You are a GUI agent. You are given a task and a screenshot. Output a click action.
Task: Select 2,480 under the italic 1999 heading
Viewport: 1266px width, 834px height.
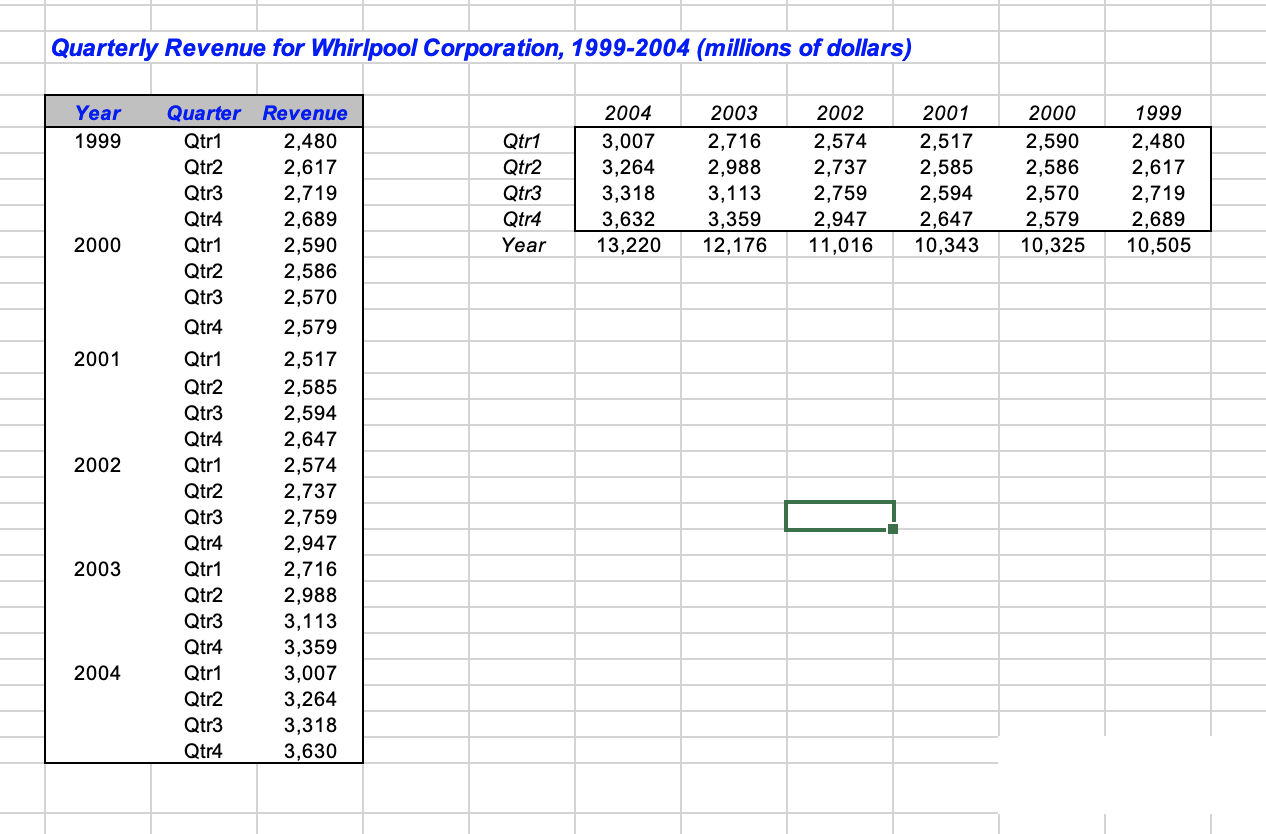[x=1158, y=141]
